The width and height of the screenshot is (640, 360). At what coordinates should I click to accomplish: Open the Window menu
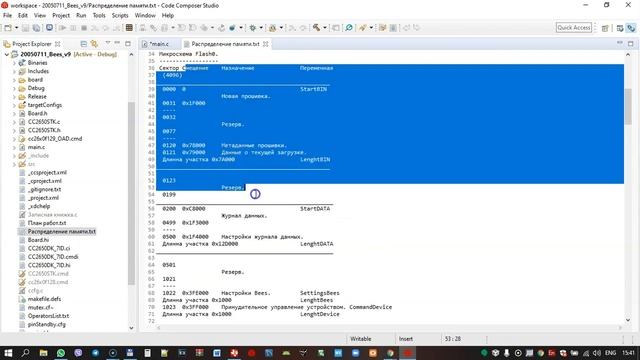pyautogui.click(x=145, y=16)
